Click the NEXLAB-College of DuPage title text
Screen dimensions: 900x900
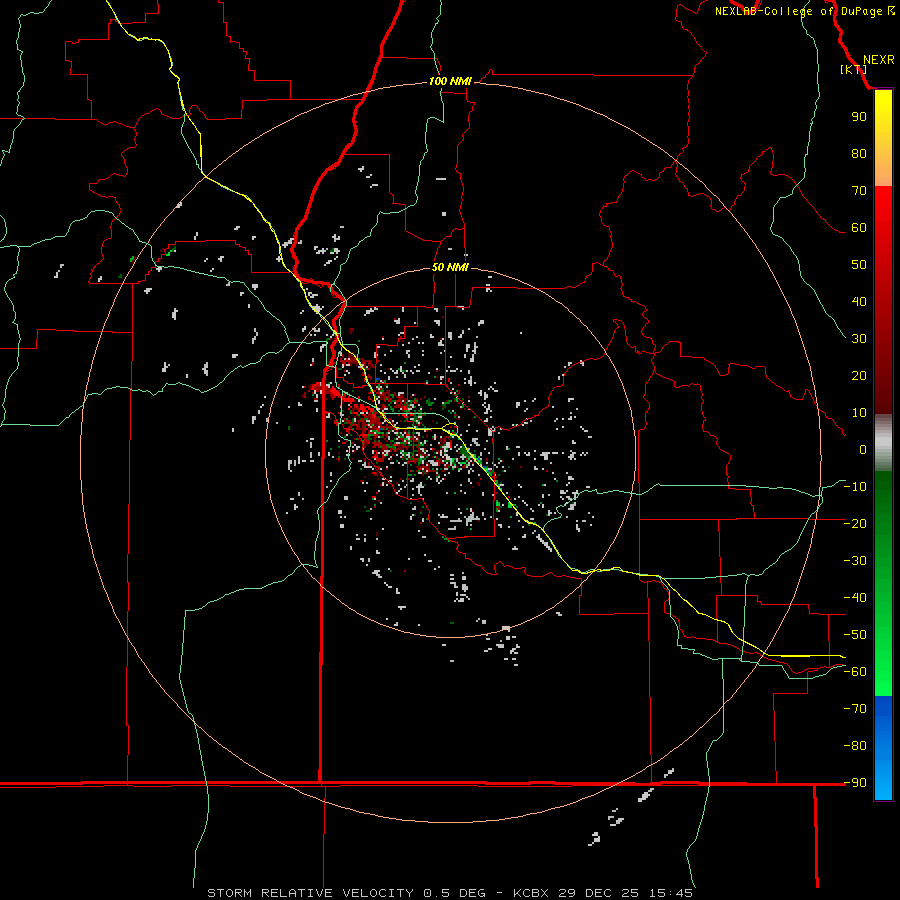[798, 11]
